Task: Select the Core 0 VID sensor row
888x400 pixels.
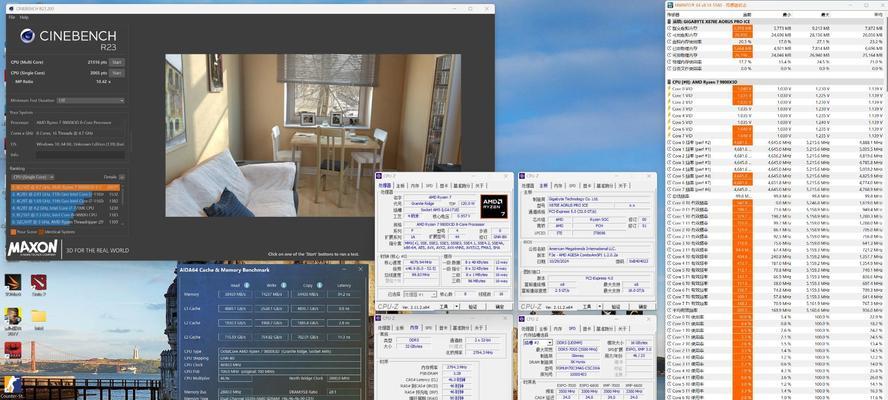Action: (775, 89)
